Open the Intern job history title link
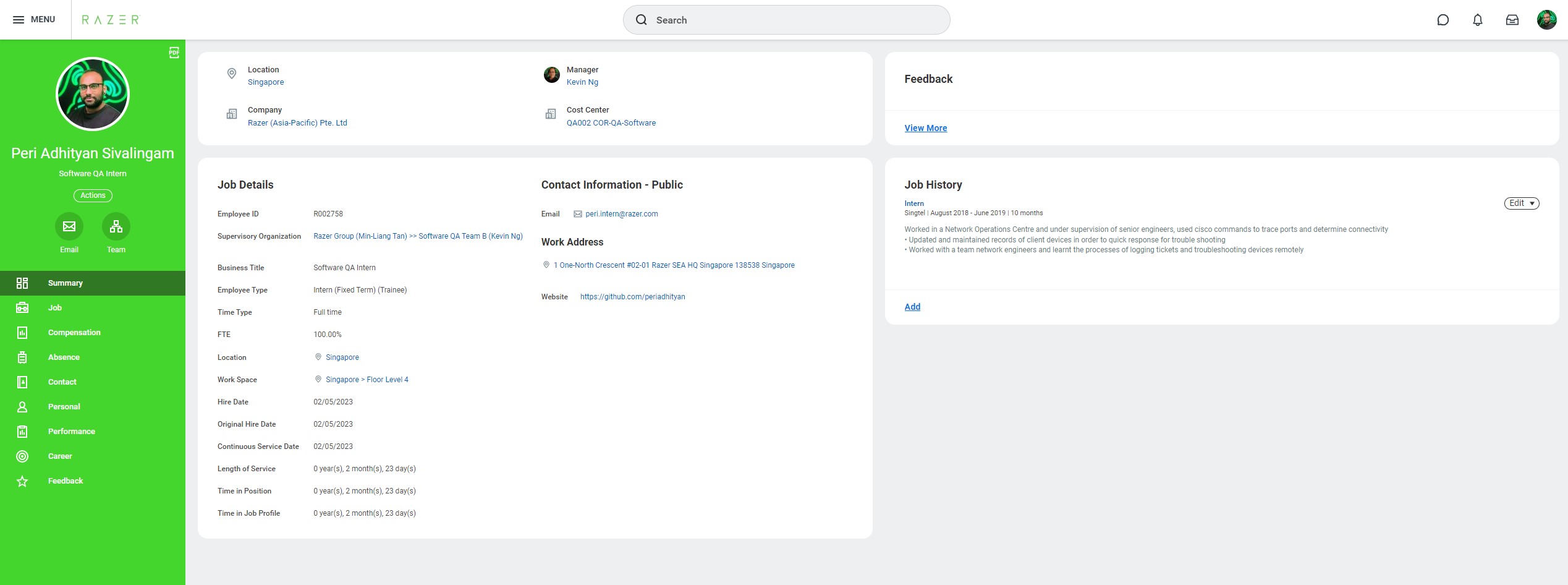Screen dimensions: 1568x585 pyautogui.click(x=914, y=203)
